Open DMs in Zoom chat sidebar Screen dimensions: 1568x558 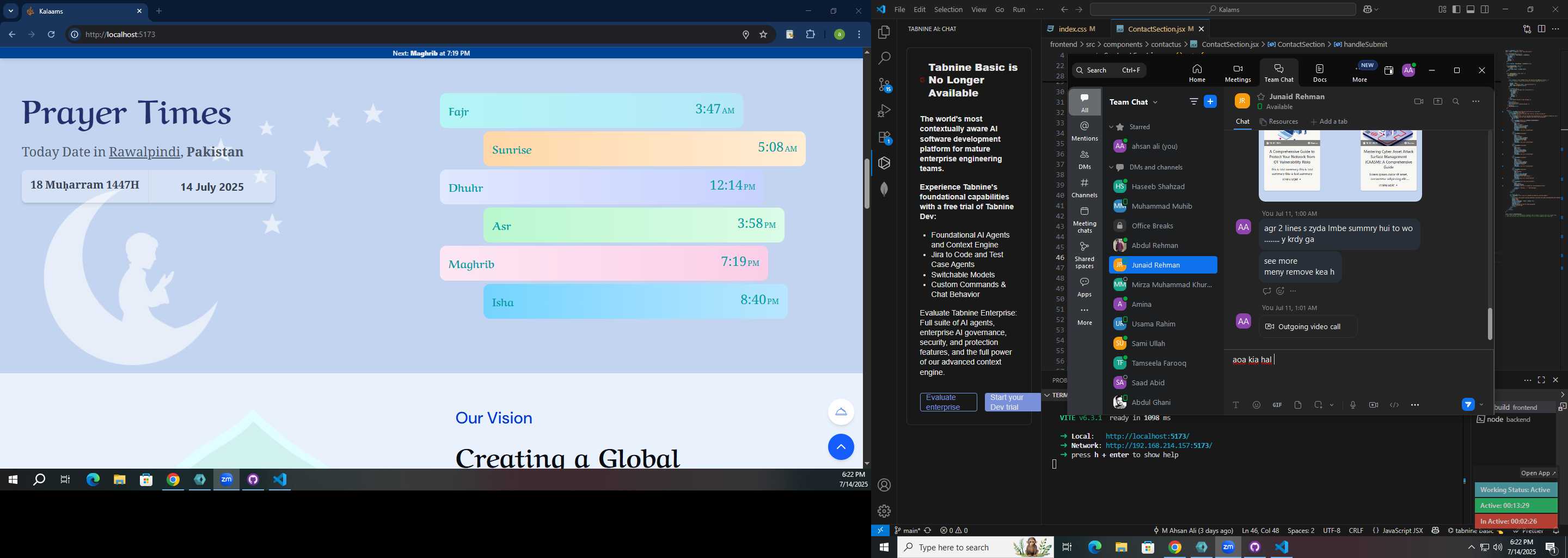click(x=1085, y=160)
